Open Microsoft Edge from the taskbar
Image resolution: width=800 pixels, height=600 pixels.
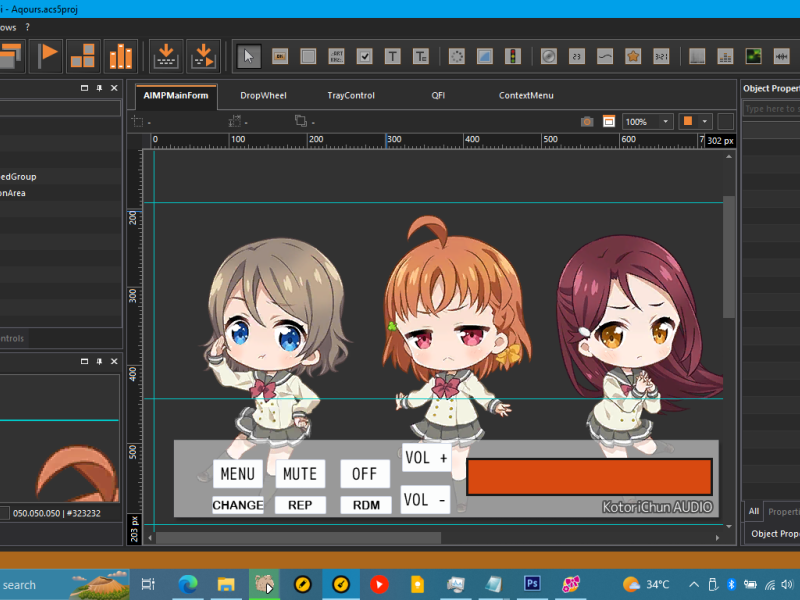188,584
